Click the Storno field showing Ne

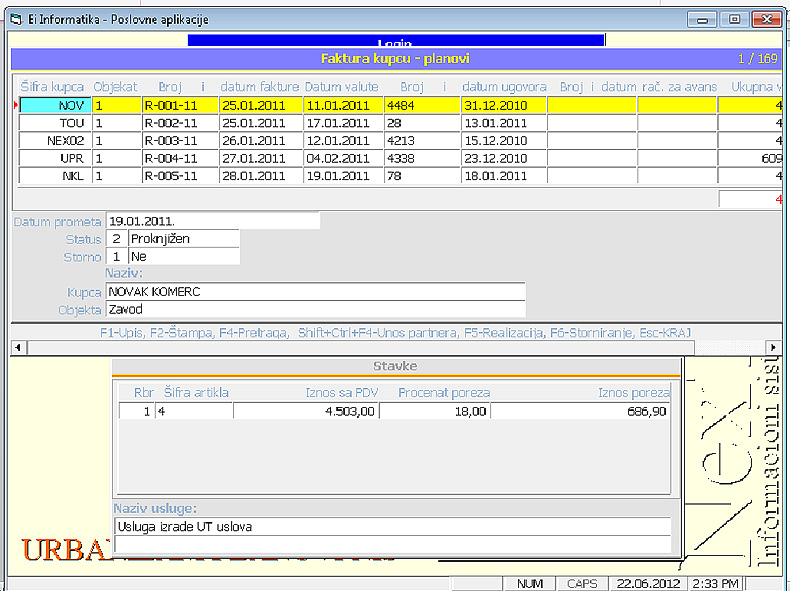pos(183,257)
